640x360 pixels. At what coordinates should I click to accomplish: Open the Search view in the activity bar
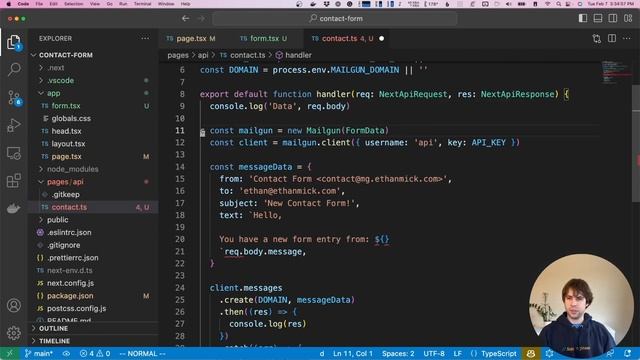click(14, 69)
